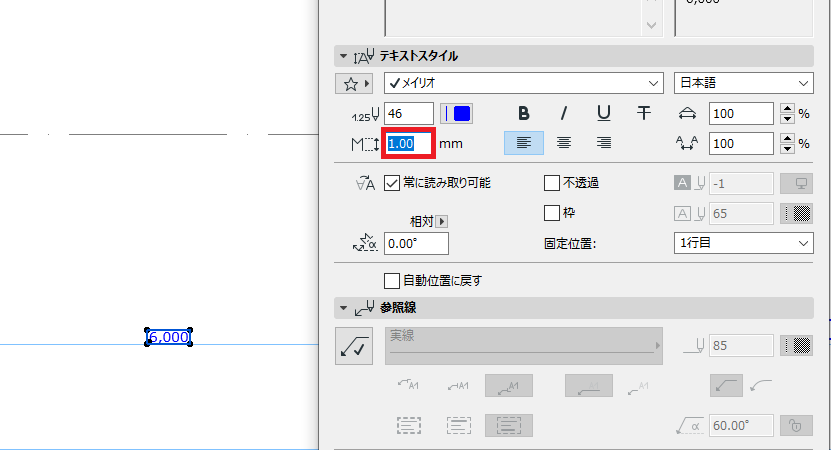Screen dimensions: 831x450
Task: Open the 相対 angle mode arrow
Action: pos(441,222)
